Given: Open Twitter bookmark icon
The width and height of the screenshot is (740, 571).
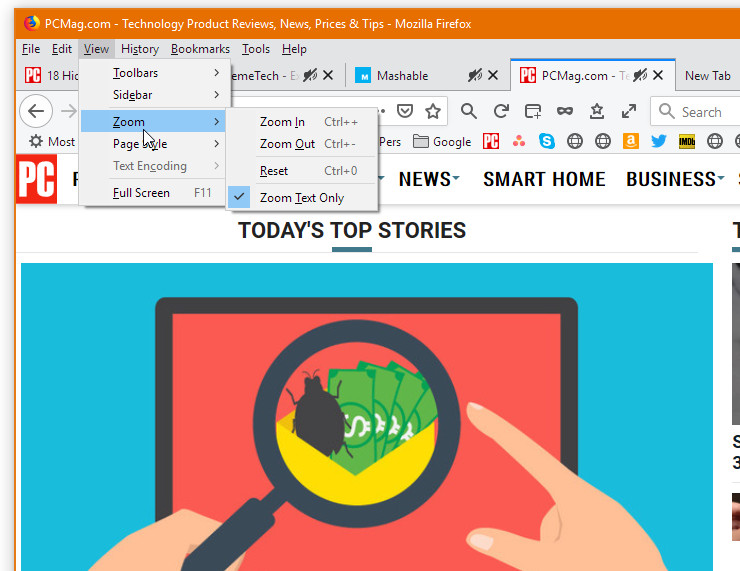Looking at the screenshot, I should click(659, 141).
